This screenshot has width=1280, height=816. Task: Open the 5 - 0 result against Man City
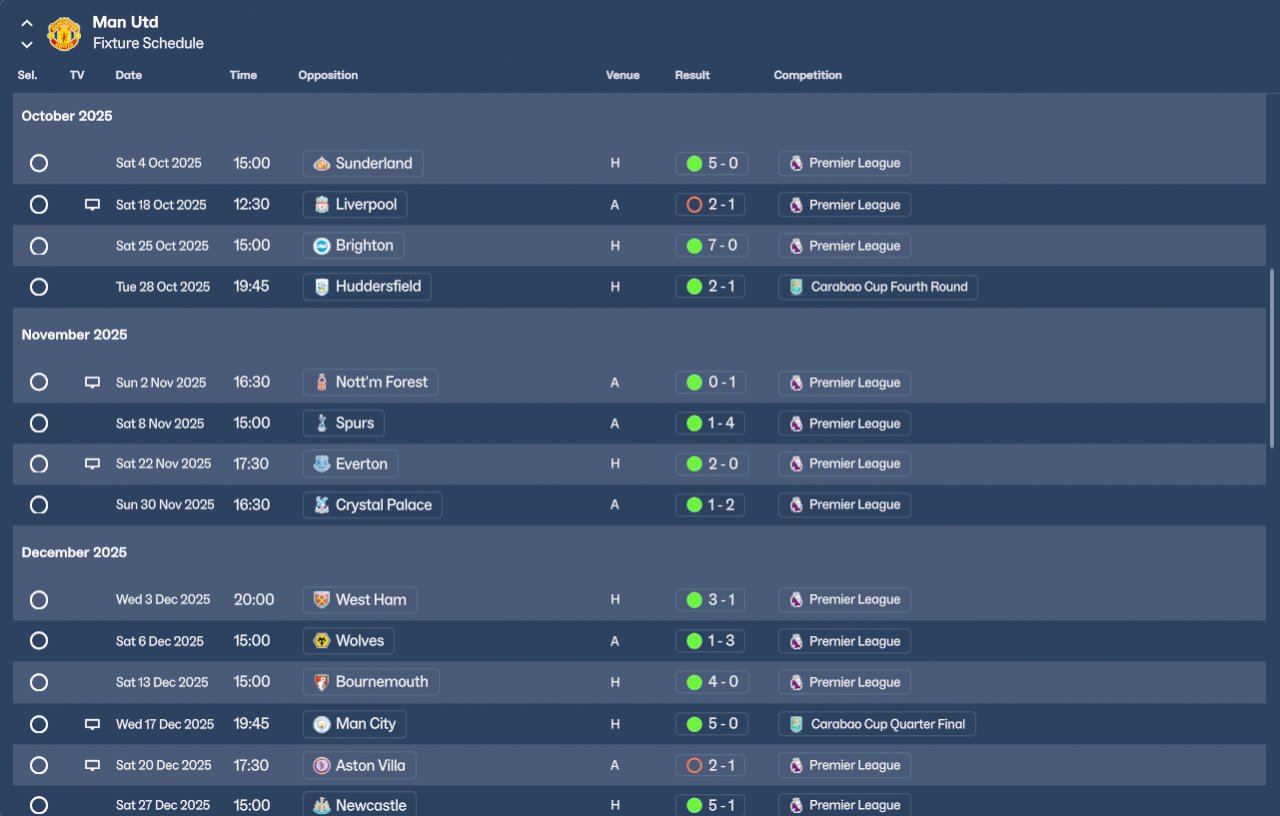(x=711, y=724)
